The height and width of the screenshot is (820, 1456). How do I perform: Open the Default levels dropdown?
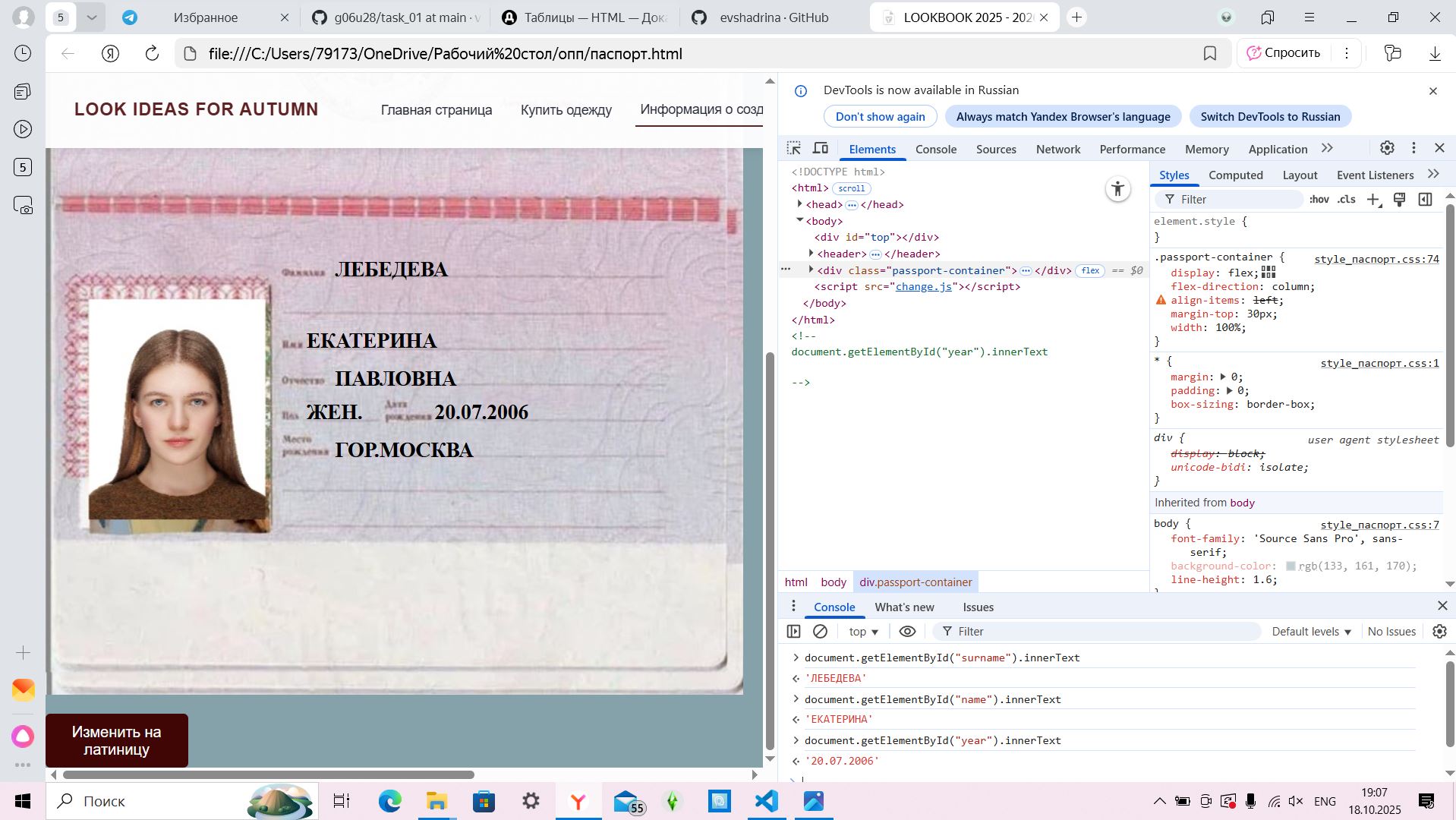tap(1311, 632)
